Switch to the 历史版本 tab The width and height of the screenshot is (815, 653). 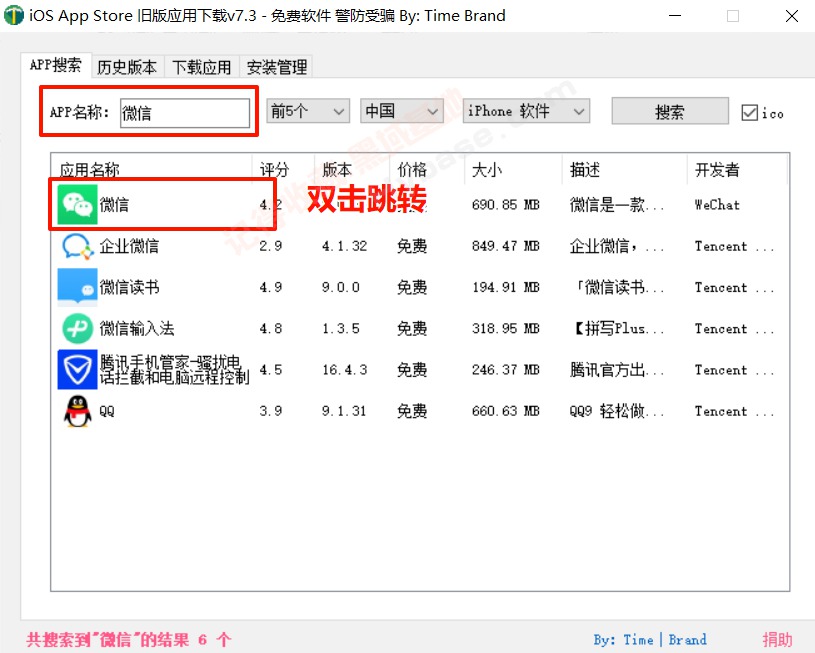pyautogui.click(x=126, y=66)
